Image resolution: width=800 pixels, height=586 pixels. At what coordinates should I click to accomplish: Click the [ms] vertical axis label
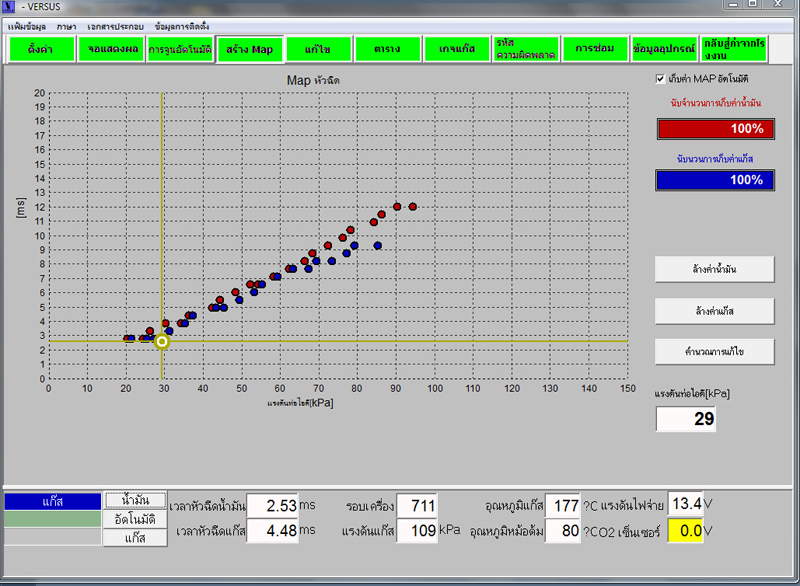coord(20,208)
